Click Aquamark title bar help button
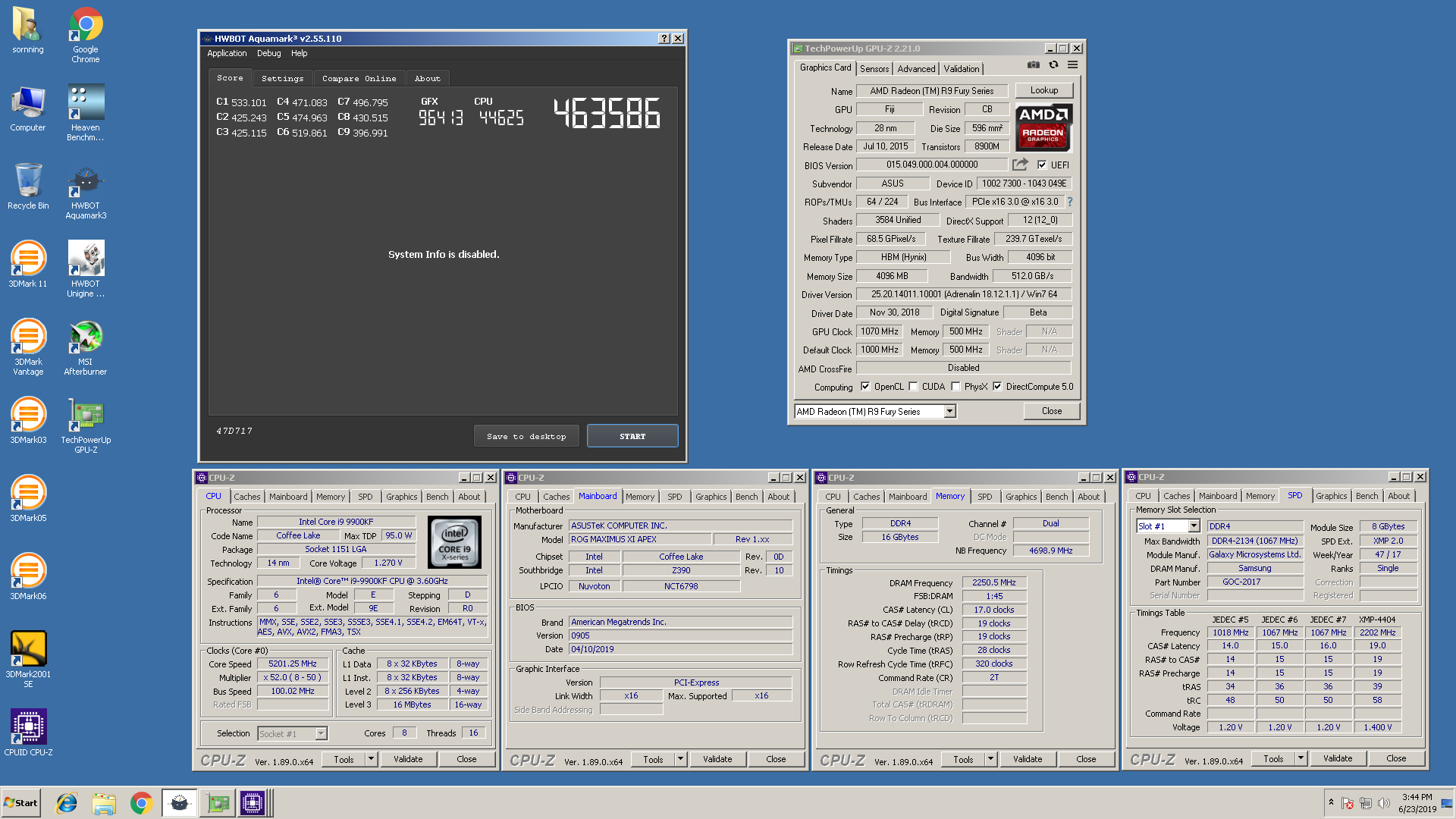 (x=664, y=39)
